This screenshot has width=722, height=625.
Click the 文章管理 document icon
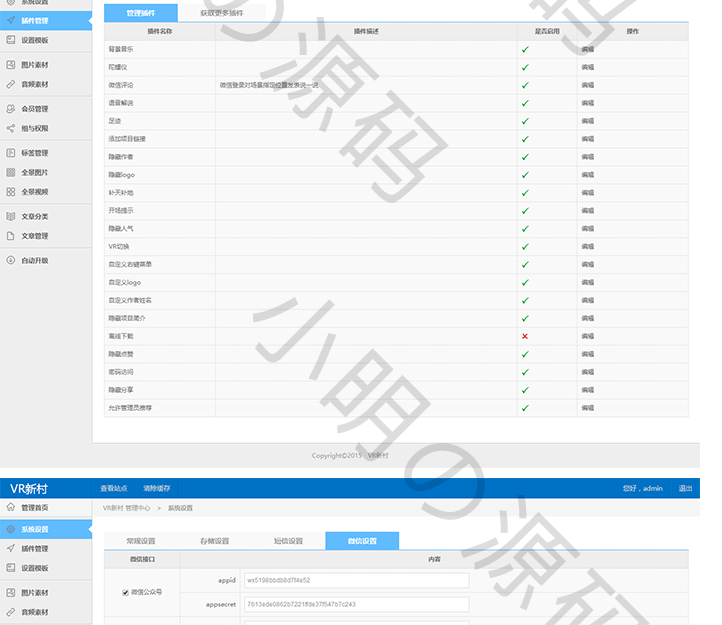coord(11,236)
